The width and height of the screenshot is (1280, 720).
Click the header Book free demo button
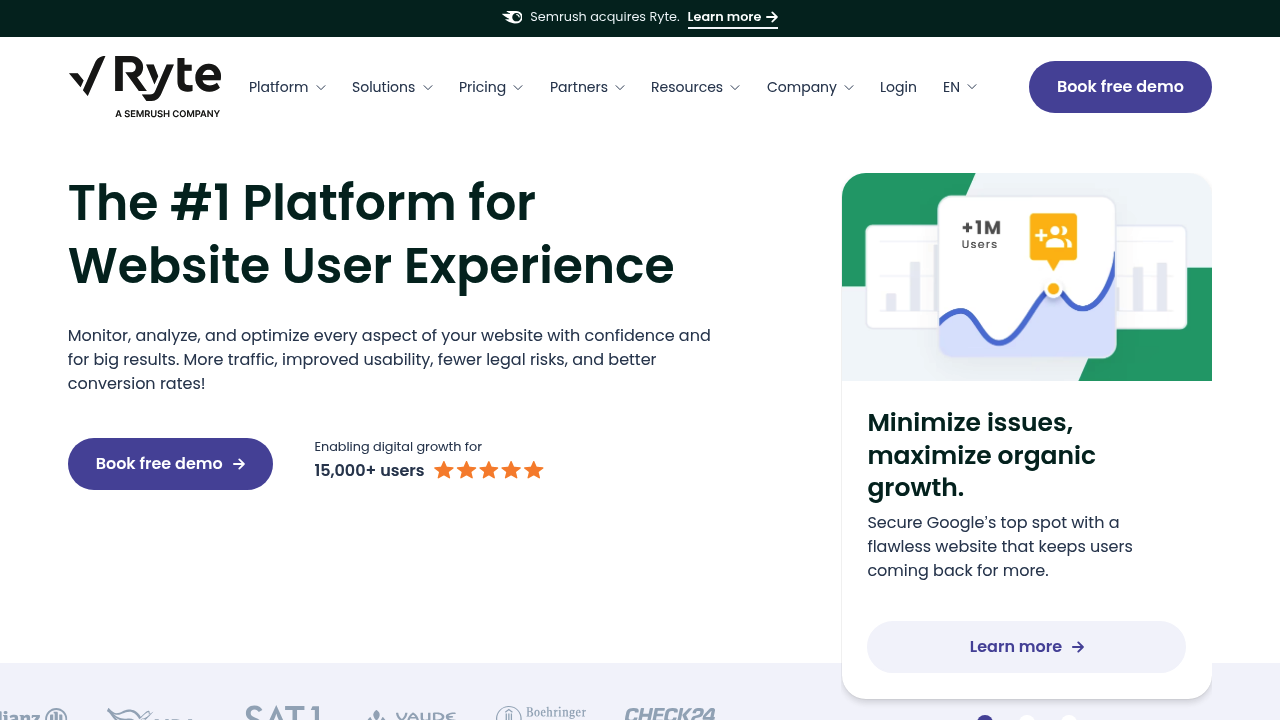[1120, 87]
